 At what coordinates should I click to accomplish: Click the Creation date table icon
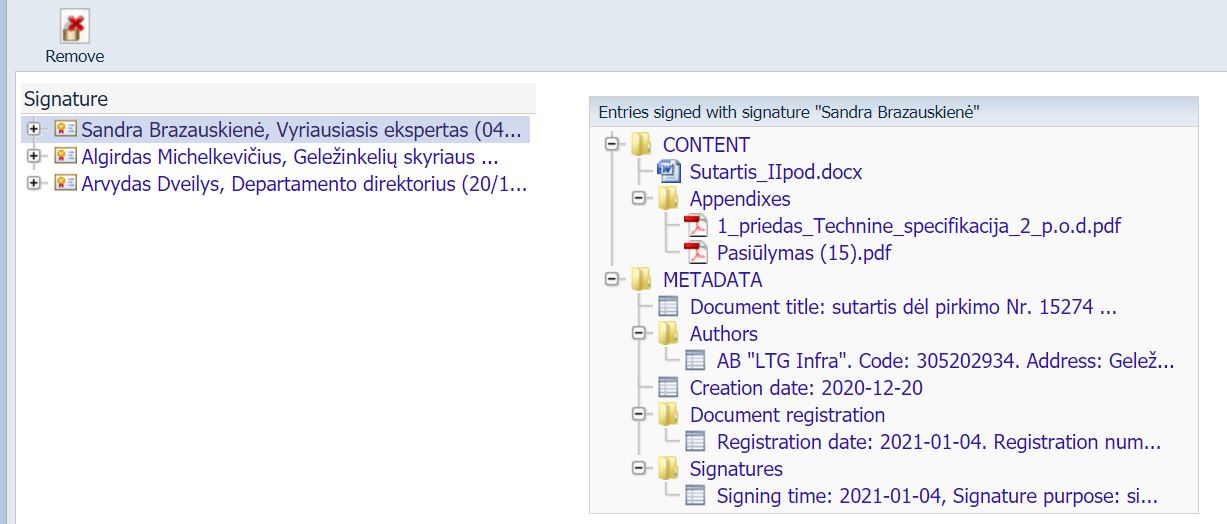668,388
